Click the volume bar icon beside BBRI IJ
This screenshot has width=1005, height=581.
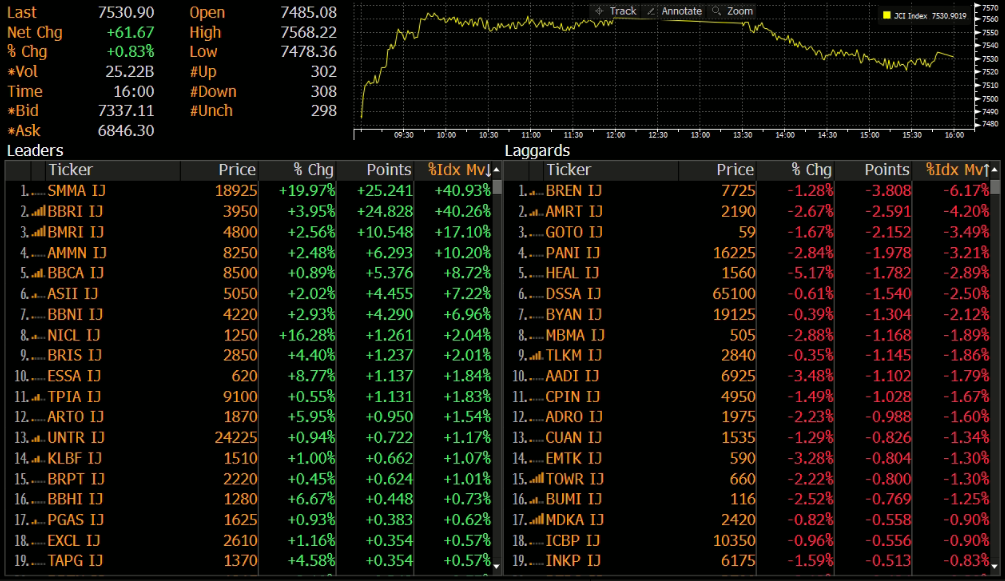[38, 211]
